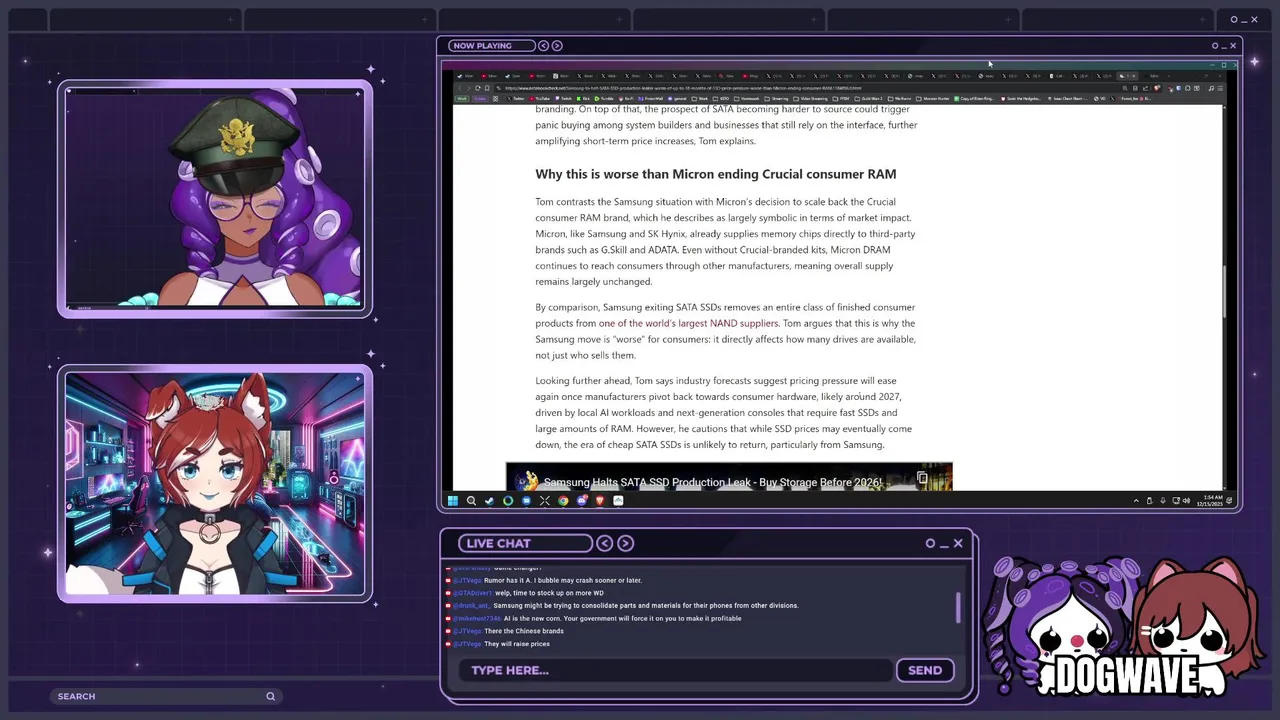Image resolution: width=1280 pixels, height=720 pixels.
Task: Focus the 'TYPE HERE...' chat input field
Action: point(675,670)
